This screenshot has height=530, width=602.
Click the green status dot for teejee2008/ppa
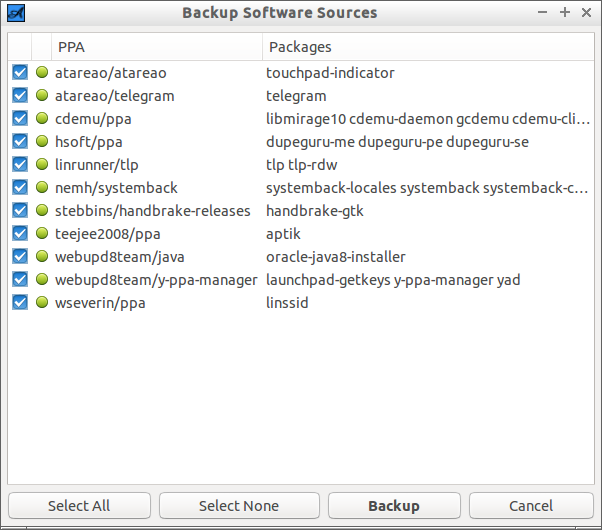pos(42,233)
